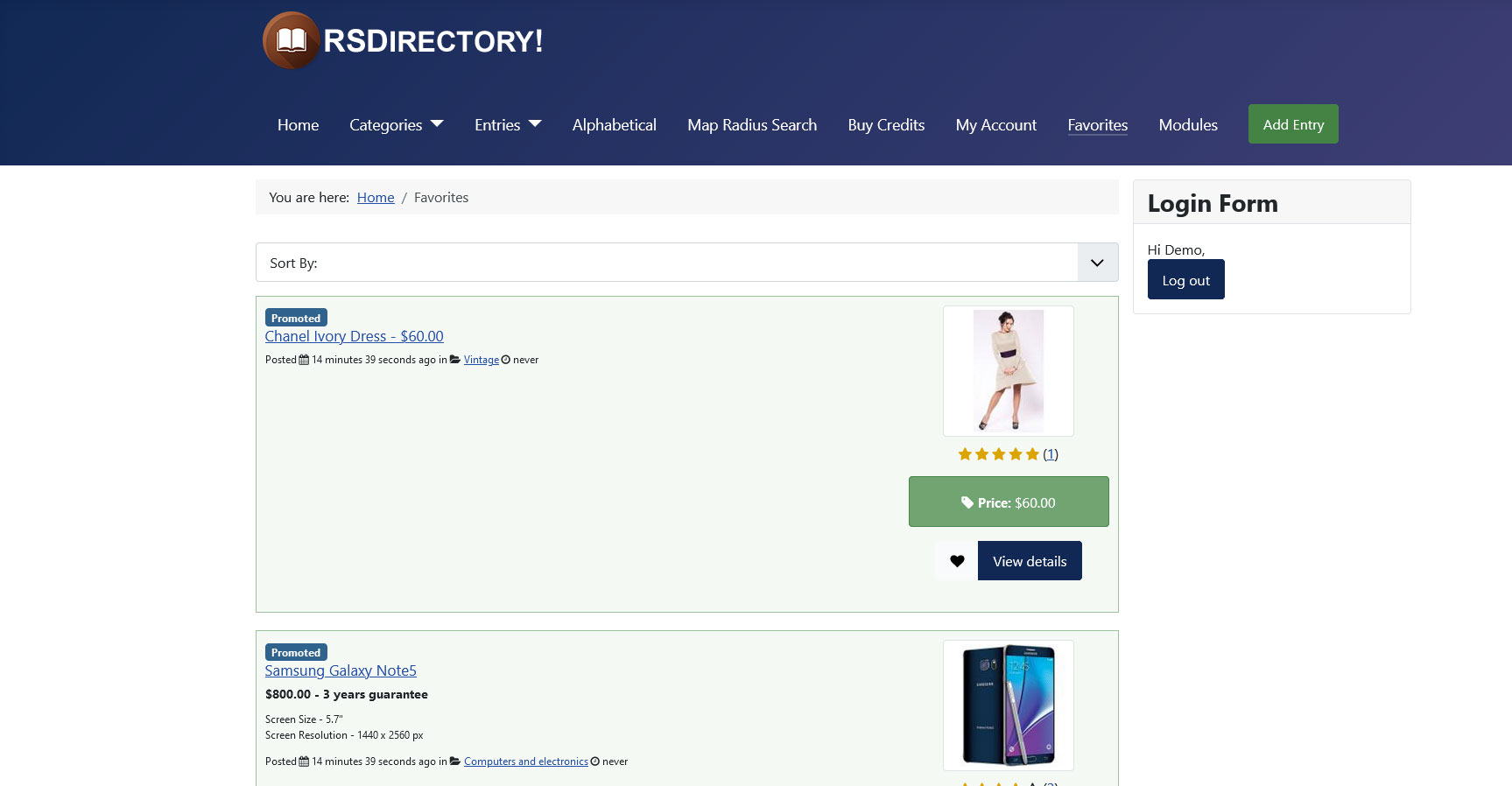
Task: Click the Price $60.00 button
Action: pyautogui.click(x=1009, y=502)
